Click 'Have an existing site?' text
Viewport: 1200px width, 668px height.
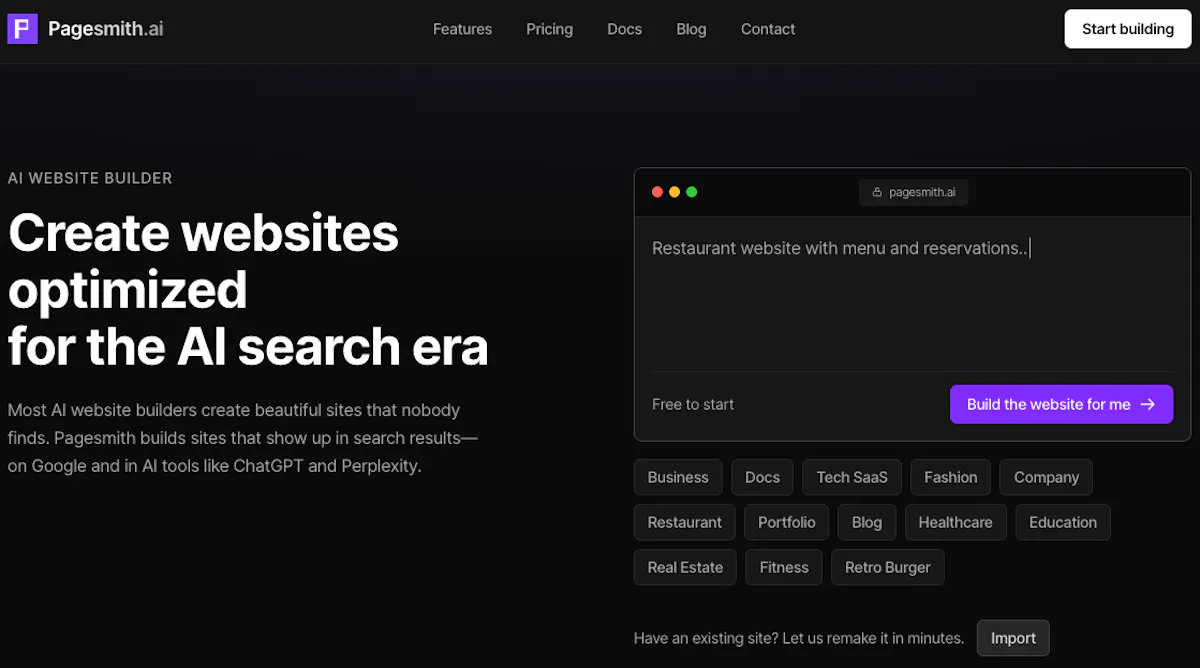(x=799, y=638)
